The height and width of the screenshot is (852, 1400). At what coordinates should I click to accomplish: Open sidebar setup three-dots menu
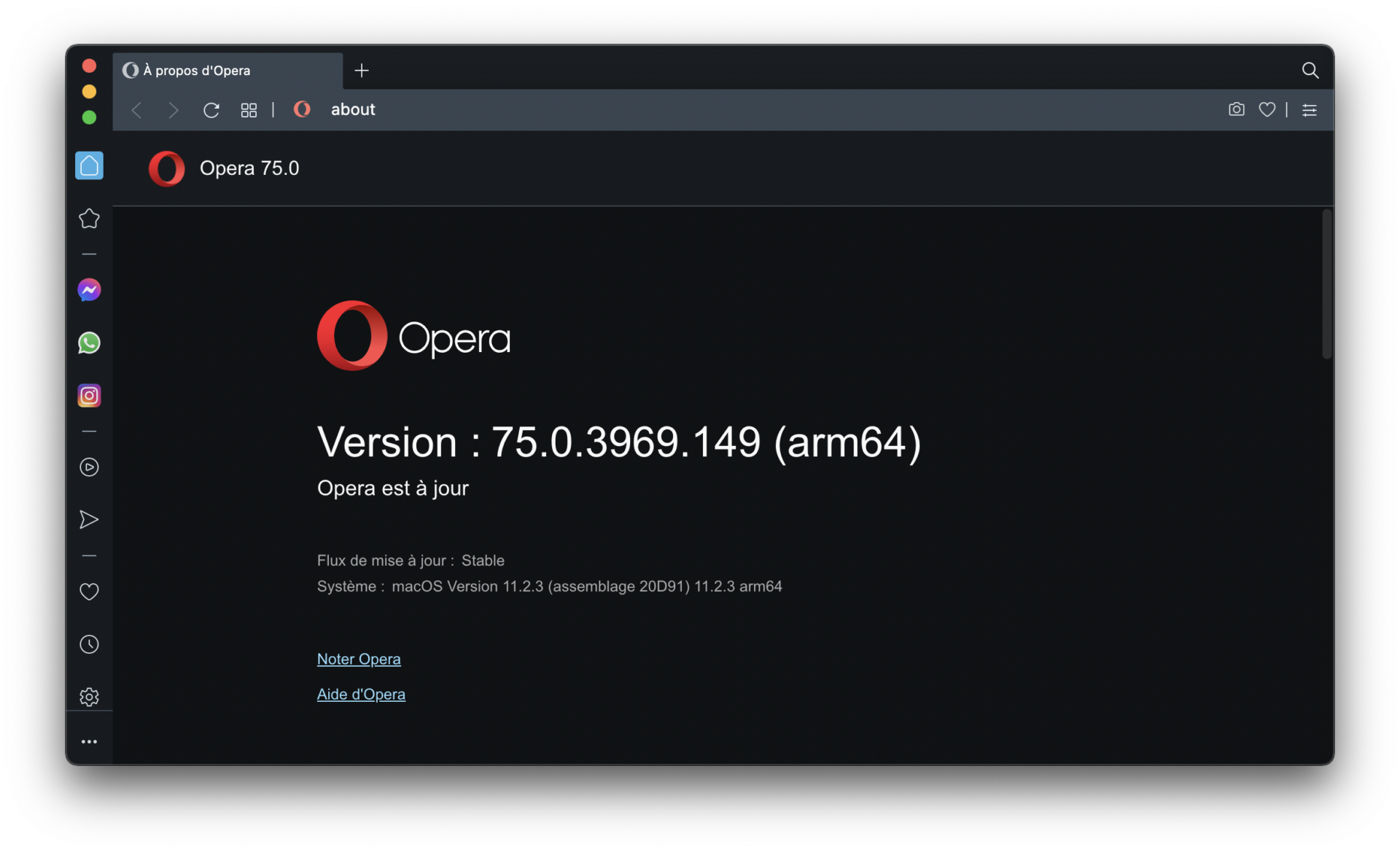click(x=89, y=741)
